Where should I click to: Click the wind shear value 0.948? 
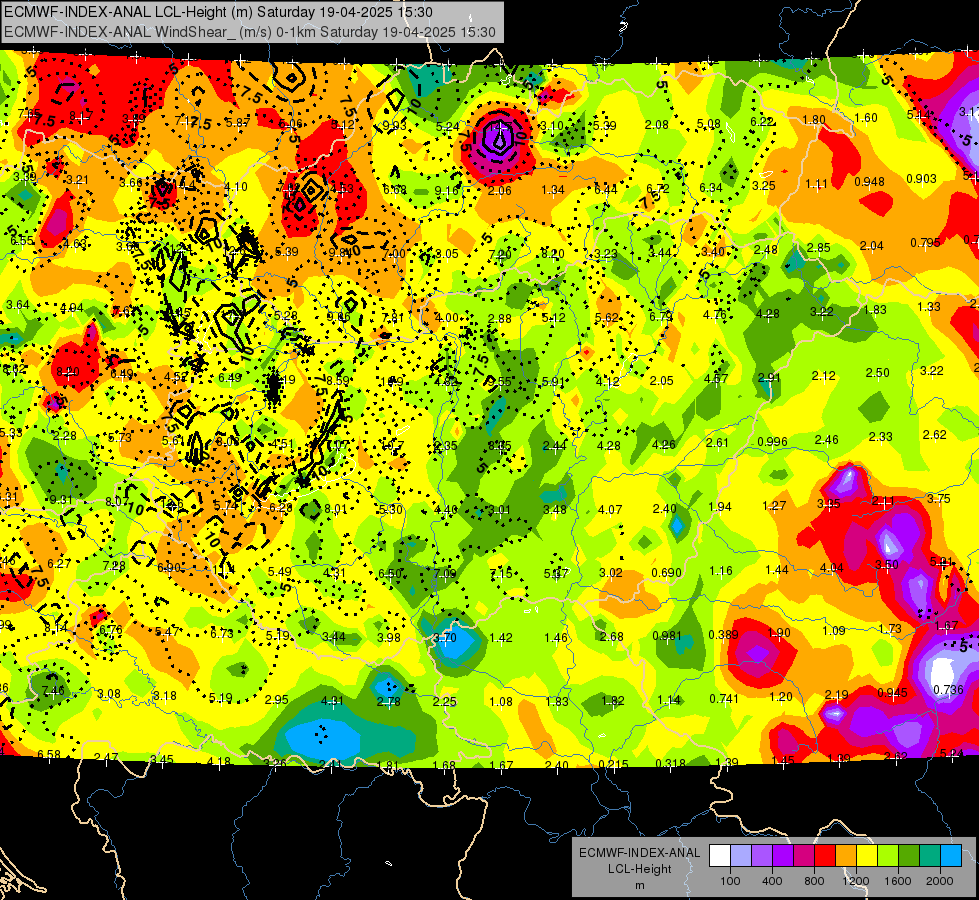(870, 182)
